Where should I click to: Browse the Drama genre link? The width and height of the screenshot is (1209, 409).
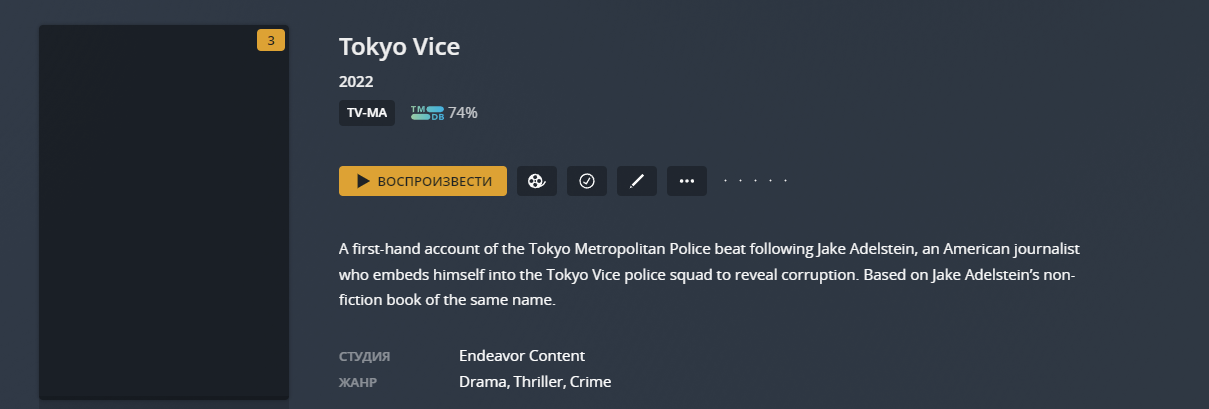(x=483, y=382)
